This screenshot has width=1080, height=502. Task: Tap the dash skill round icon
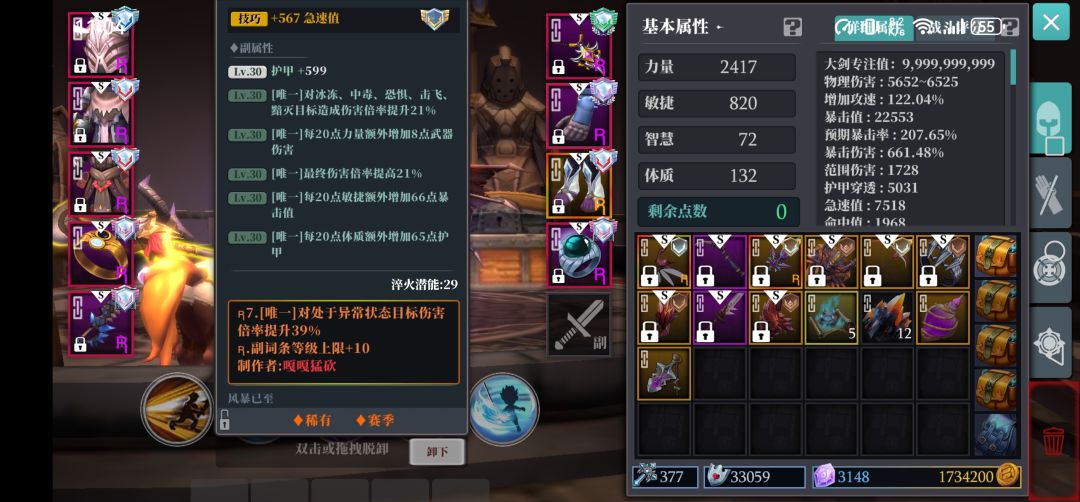[177, 408]
